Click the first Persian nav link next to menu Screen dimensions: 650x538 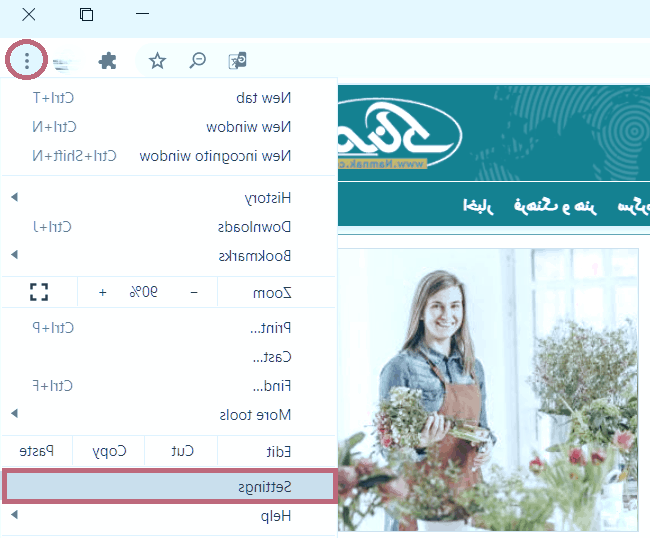[x=478, y=205]
